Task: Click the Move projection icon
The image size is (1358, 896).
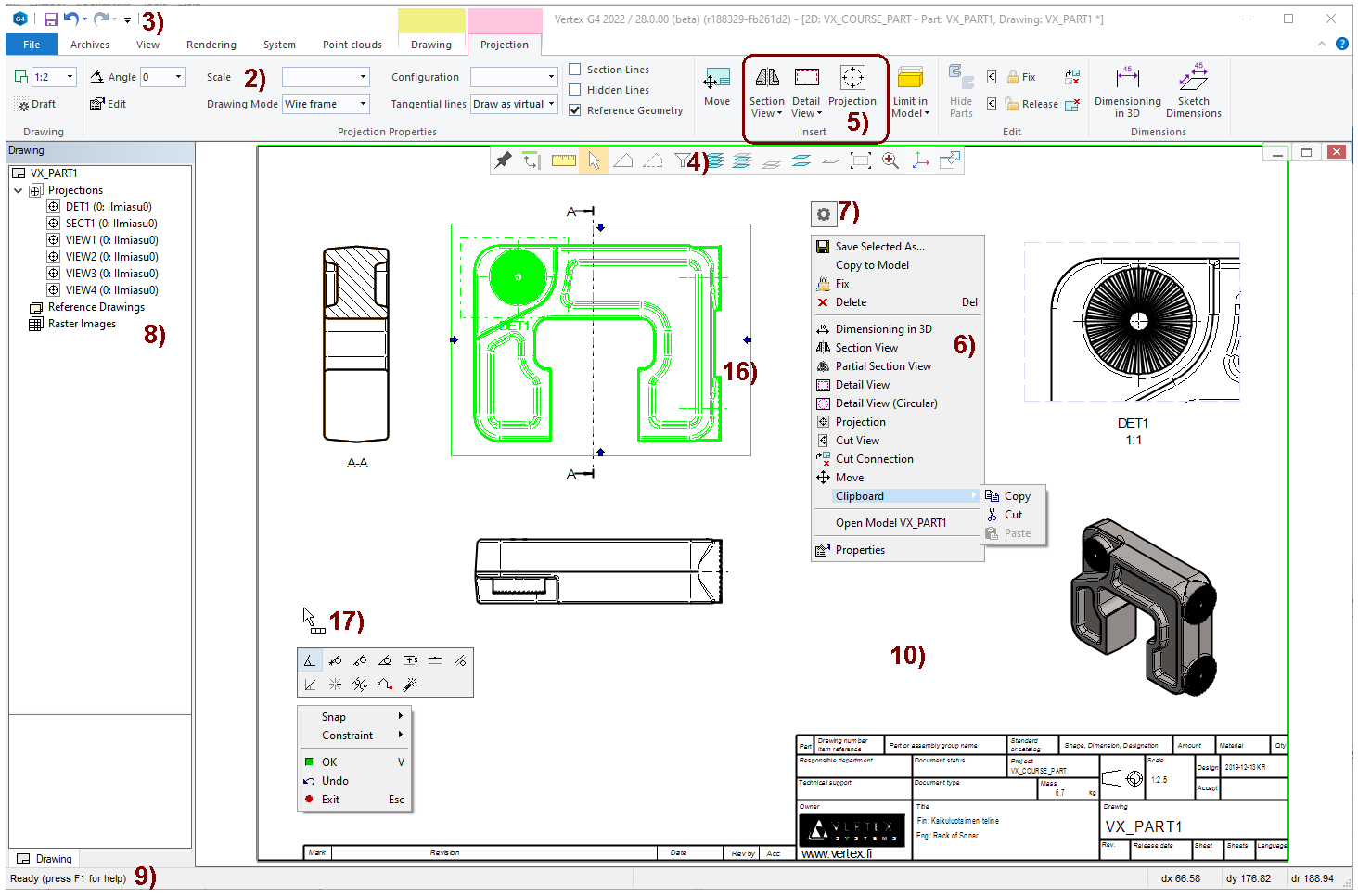Action: 716,80
